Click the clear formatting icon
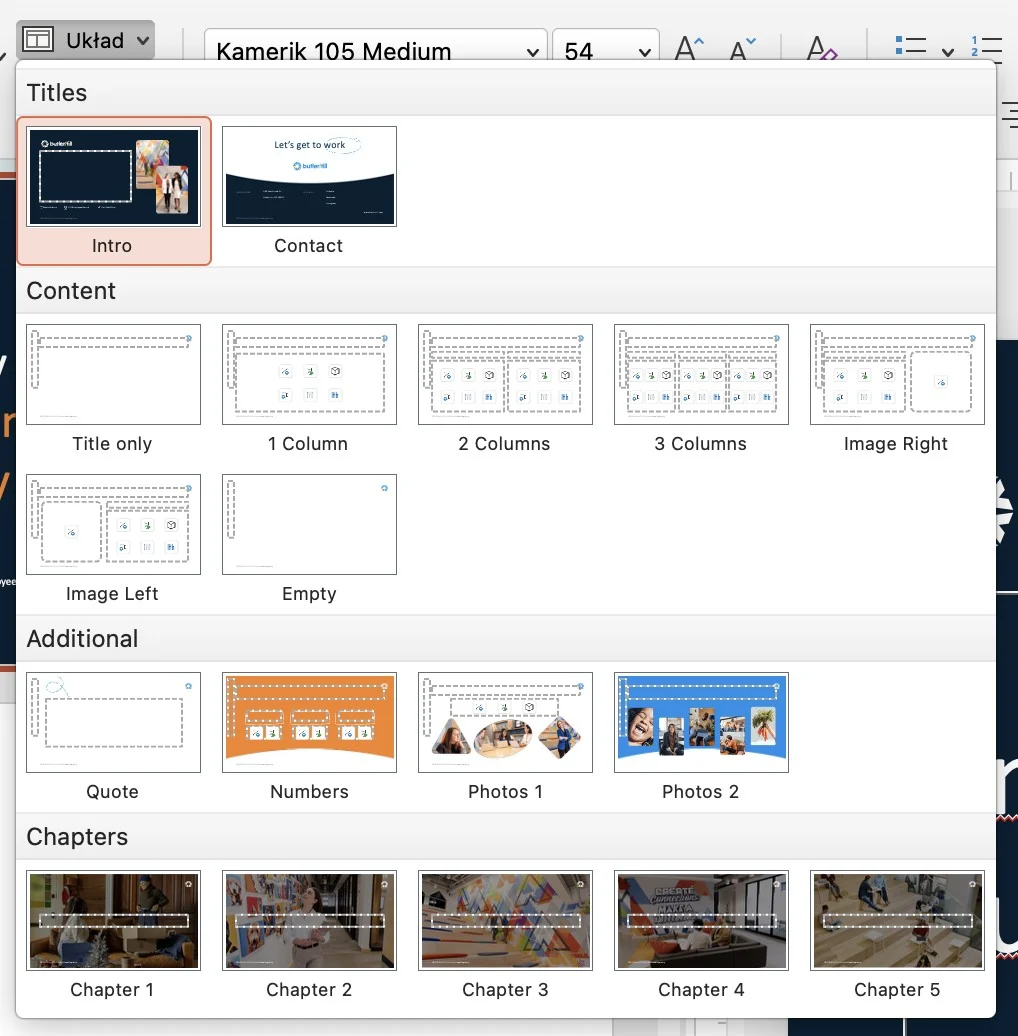The height and width of the screenshot is (1036, 1018). tap(821, 49)
